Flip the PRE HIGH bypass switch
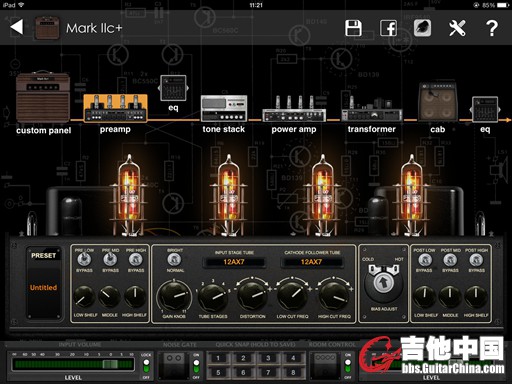 coord(136,259)
